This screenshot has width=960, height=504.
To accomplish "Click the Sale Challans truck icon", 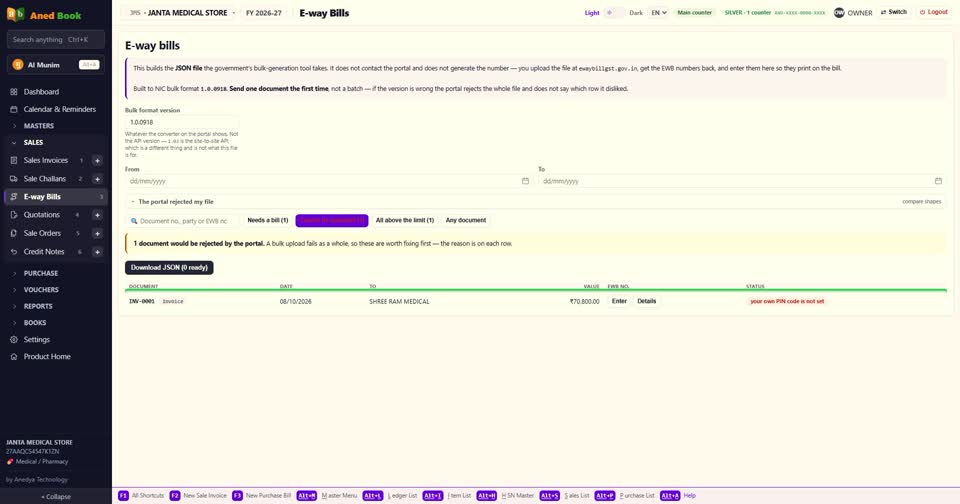I will click(14, 179).
